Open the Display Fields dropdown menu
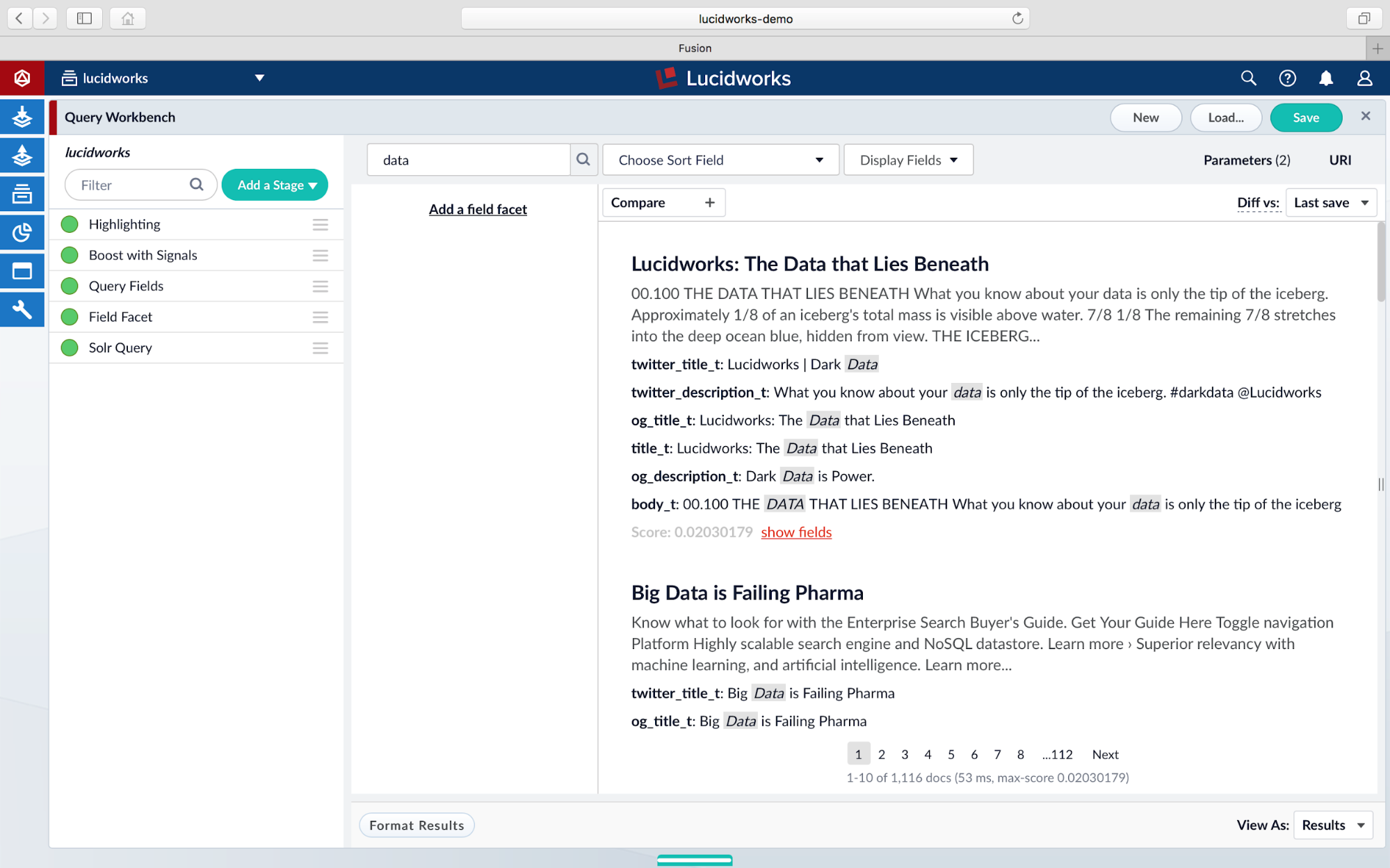Image resolution: width=1390 pixels, height=868 pixels. (908, 160)
